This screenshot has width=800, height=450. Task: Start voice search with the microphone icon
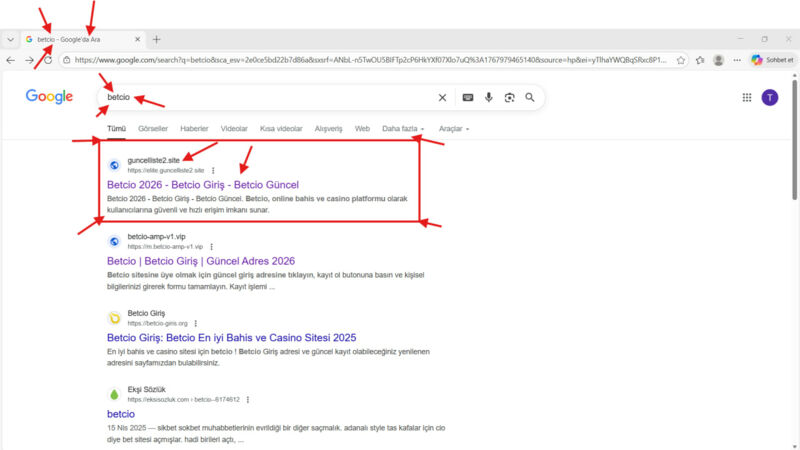coord(489,97)
